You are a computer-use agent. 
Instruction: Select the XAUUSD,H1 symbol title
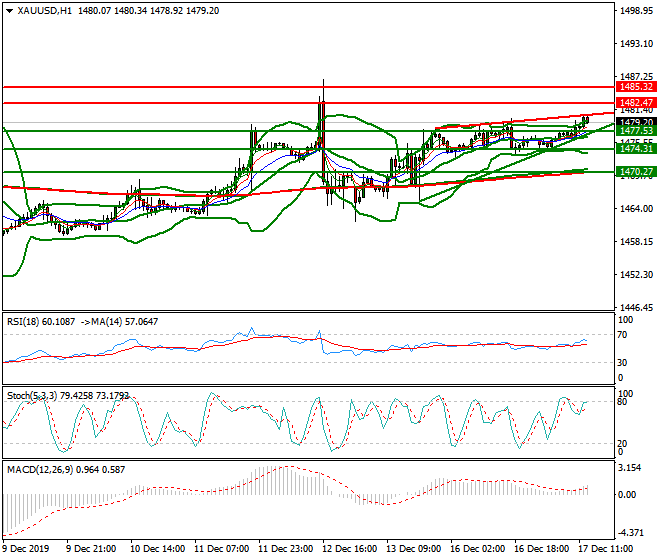click(x=45, y=11)
